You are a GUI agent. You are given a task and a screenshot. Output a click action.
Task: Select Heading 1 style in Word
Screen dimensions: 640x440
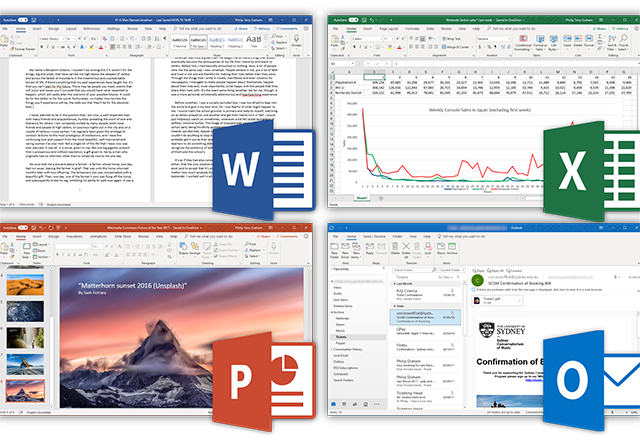[217, 41]
